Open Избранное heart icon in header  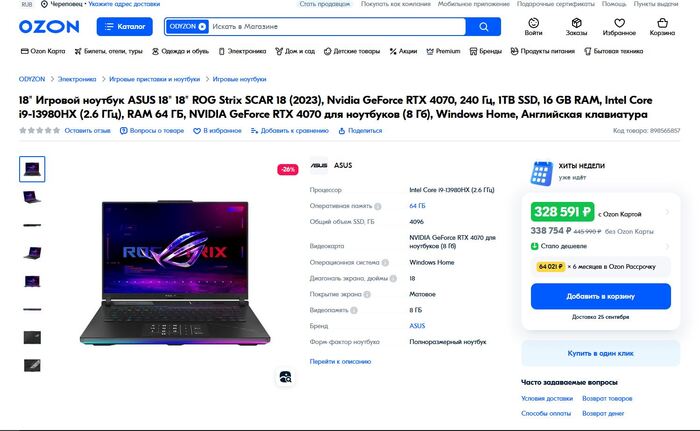[619, 23]
